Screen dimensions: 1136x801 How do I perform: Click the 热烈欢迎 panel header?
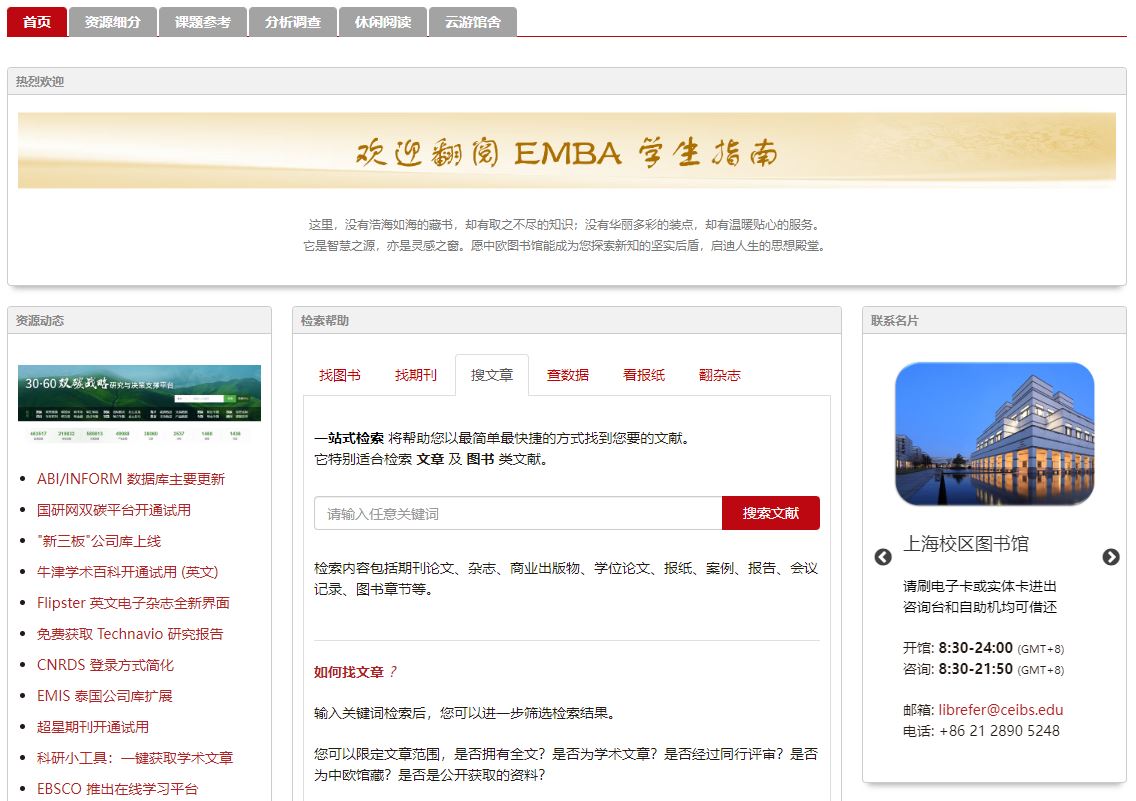(567, 81)
